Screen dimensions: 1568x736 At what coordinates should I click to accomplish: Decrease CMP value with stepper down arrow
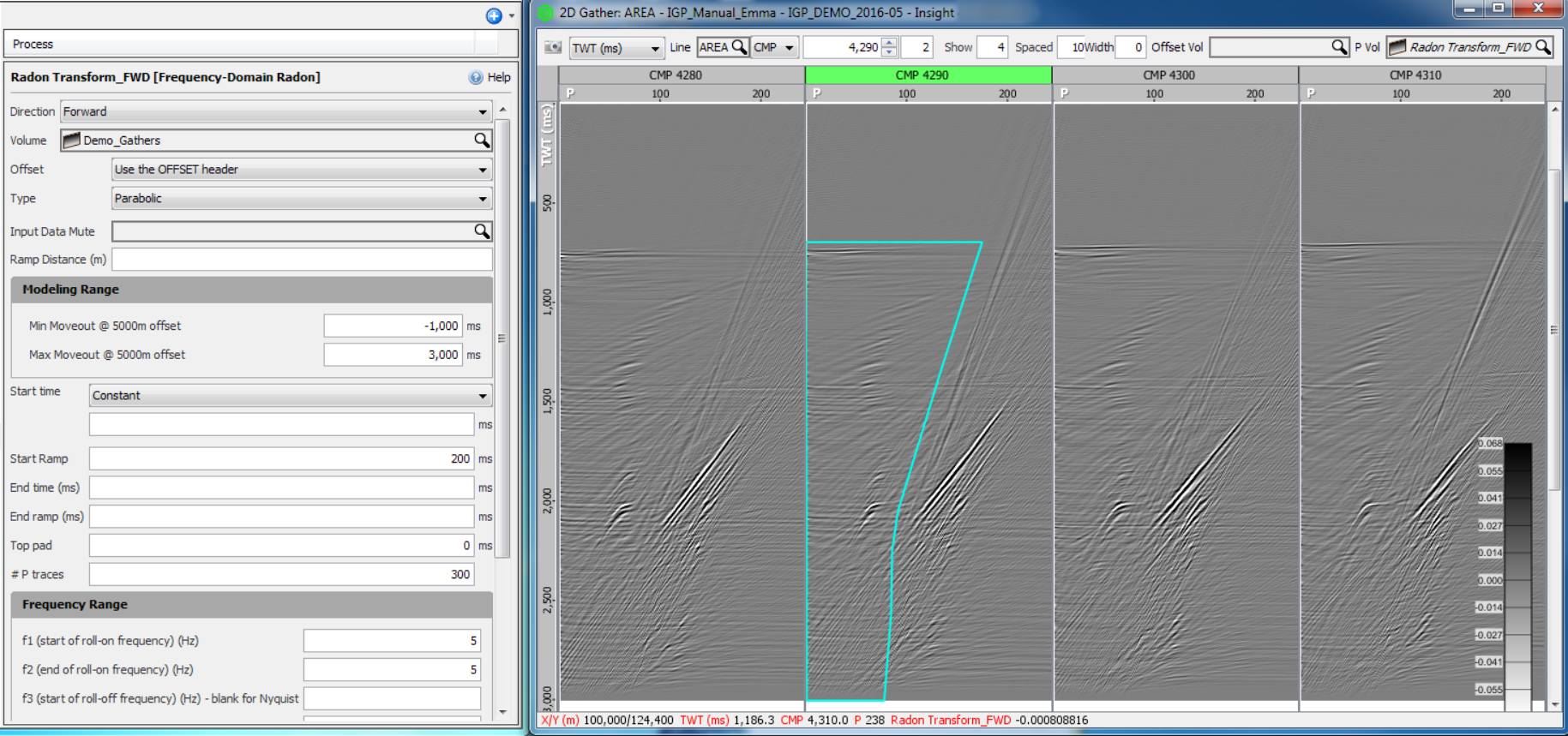tap(890, 52)
